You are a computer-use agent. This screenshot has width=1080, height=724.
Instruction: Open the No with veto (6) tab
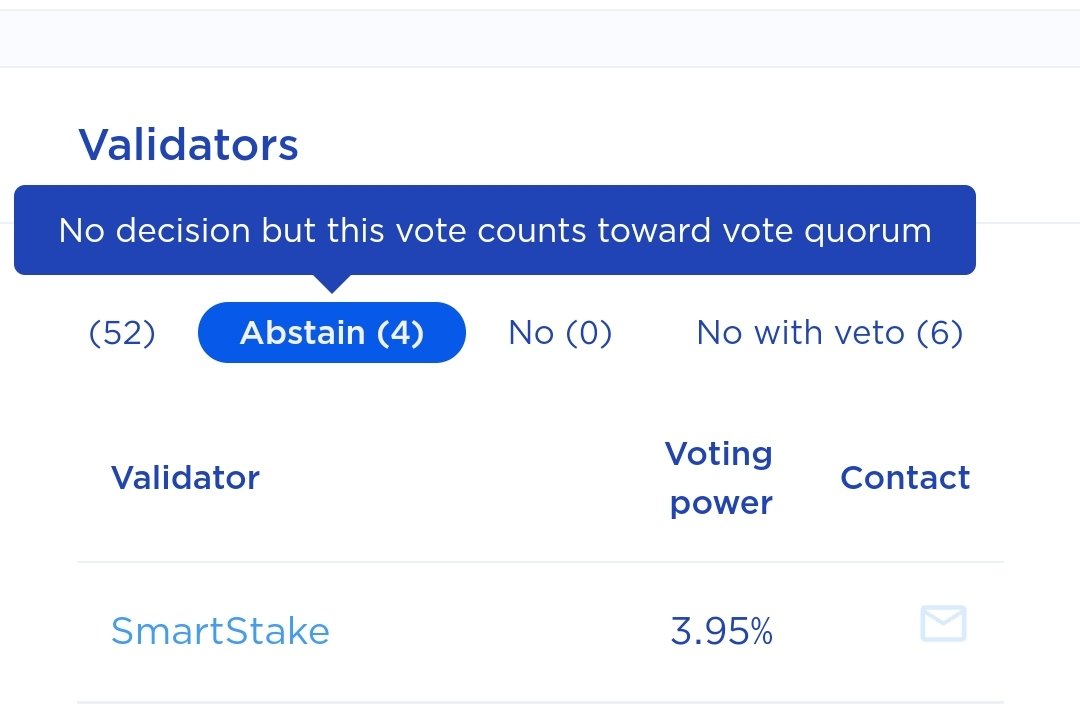(829, 332)
